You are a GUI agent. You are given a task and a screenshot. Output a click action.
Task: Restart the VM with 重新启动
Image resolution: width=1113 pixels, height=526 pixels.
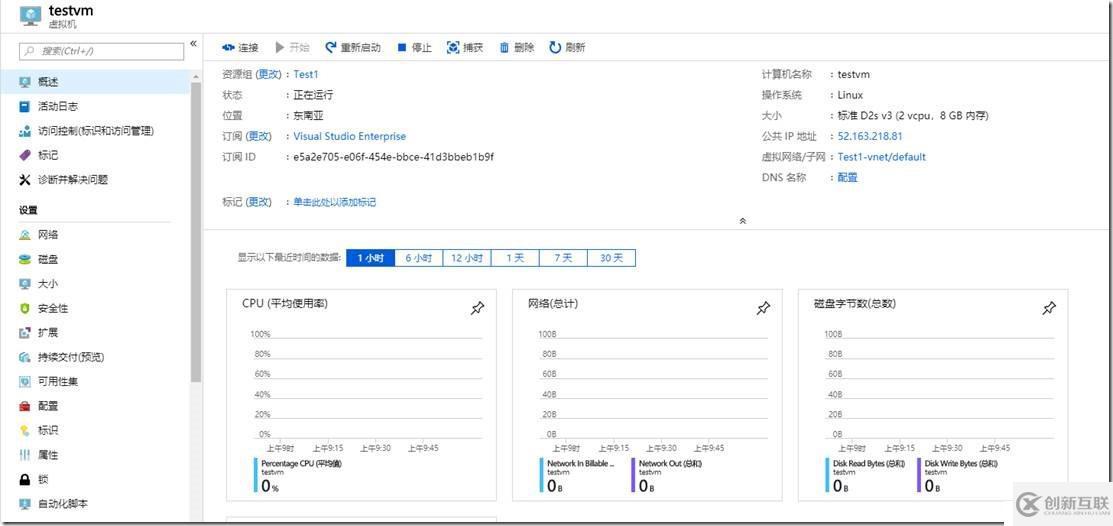[353, 48]
